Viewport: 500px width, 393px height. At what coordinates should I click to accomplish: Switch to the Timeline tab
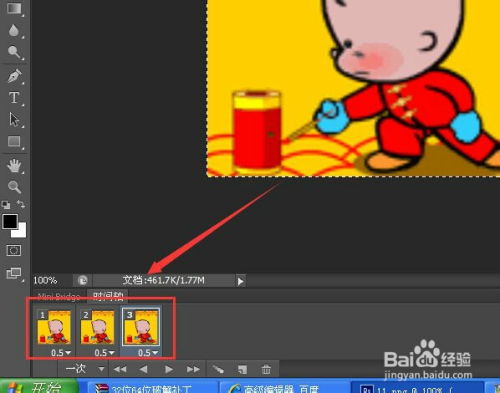[x=108, y=296]
